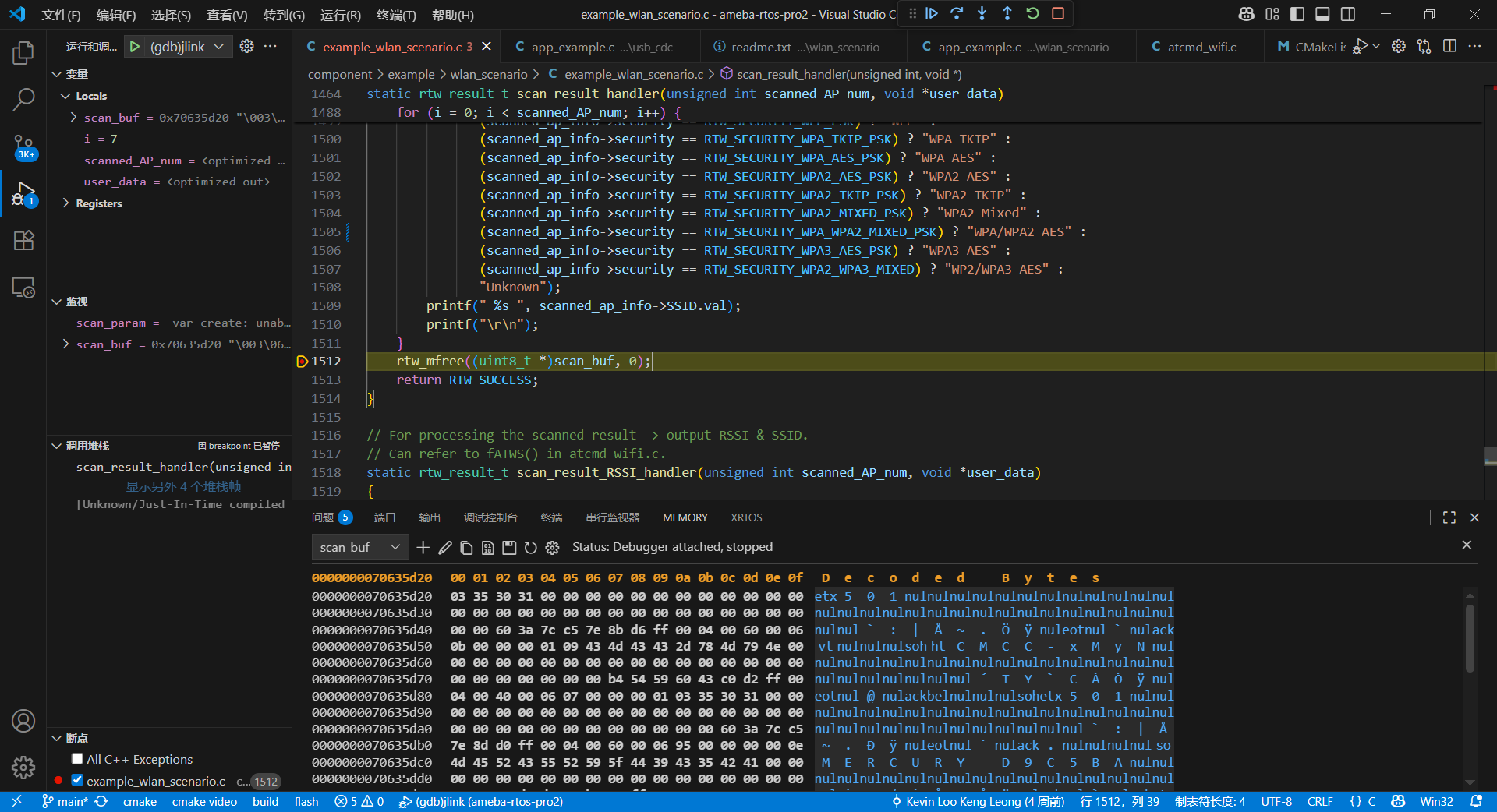The height and width of the screenshot is (812, 1497).
Task: Open the Manage gear in activity bar
Action: click(23, 768)
